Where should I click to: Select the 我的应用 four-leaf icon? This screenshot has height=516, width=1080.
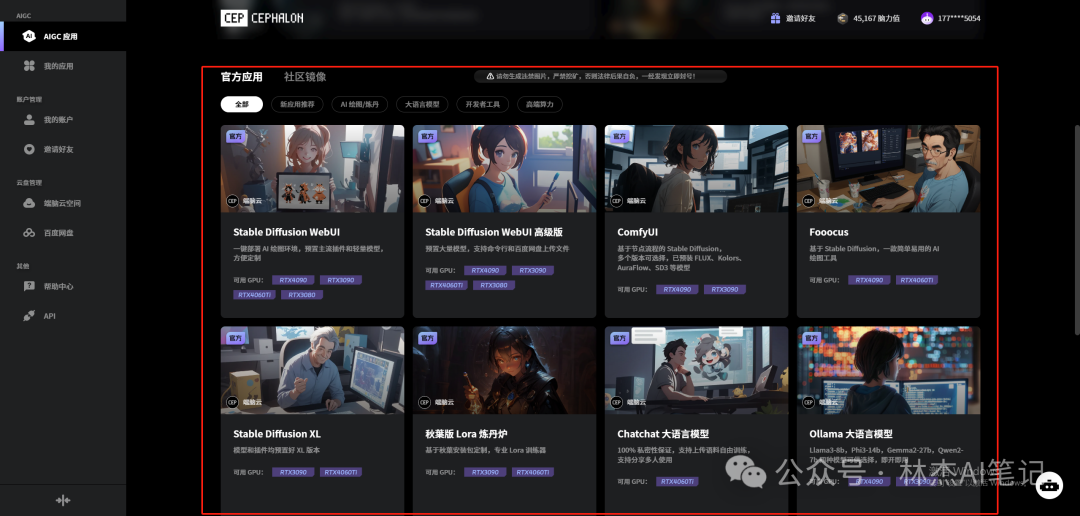(29, 66)
